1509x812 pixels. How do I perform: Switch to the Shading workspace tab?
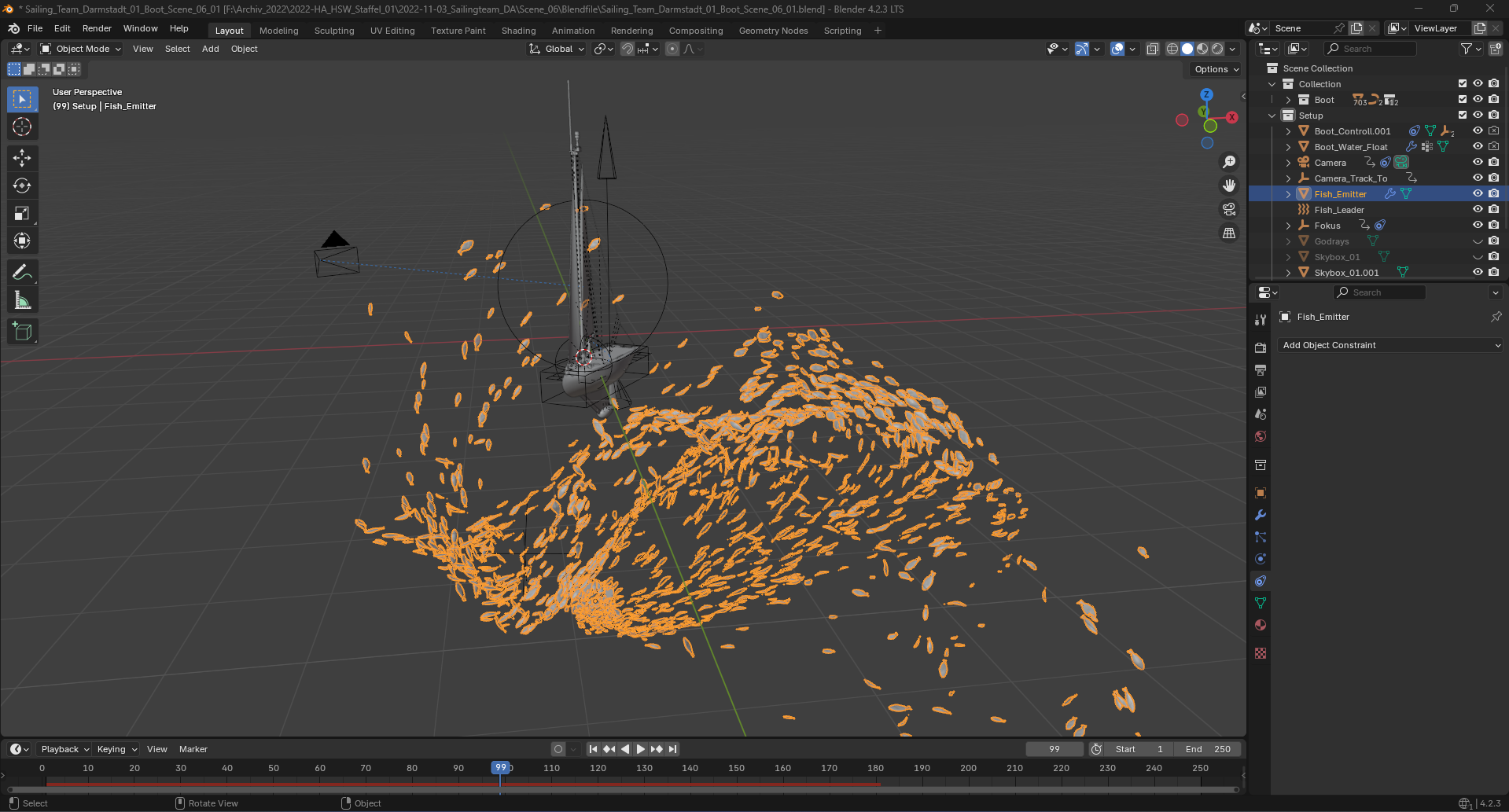518,31
